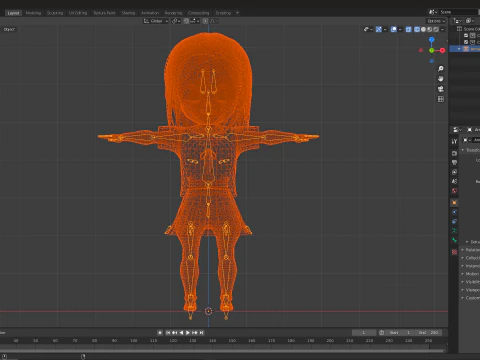Click the blue Z axis gizmo handle

pos(432,40)
